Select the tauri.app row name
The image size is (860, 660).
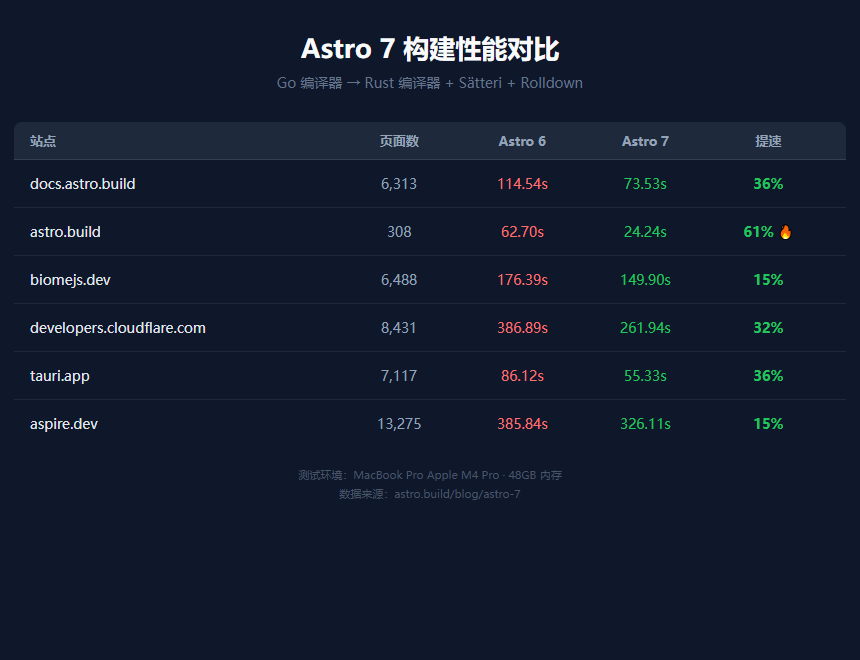coord(60,376)
